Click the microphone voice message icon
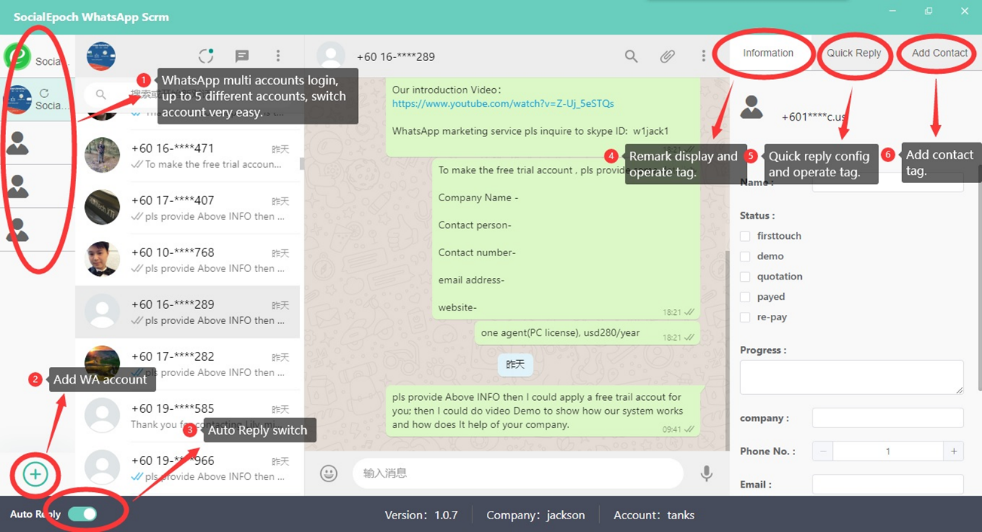 click(x=706, y=473)
